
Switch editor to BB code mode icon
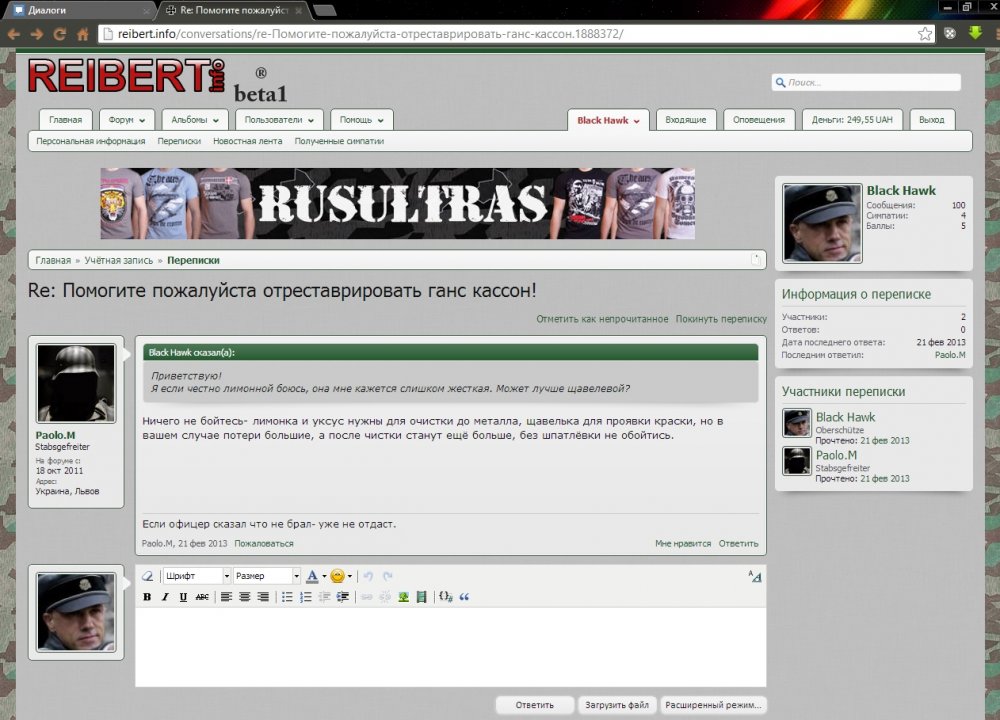coord(754,577)
